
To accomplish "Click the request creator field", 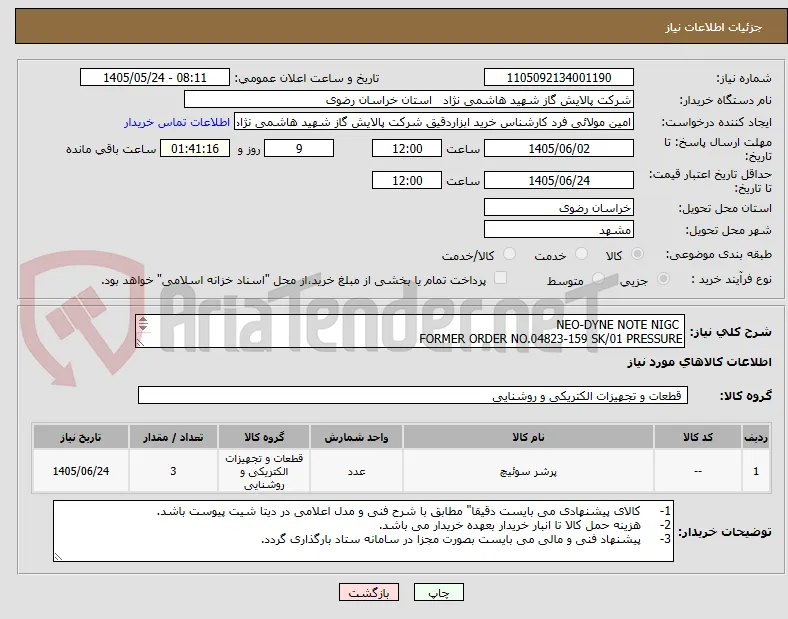I will coord(434,122).
